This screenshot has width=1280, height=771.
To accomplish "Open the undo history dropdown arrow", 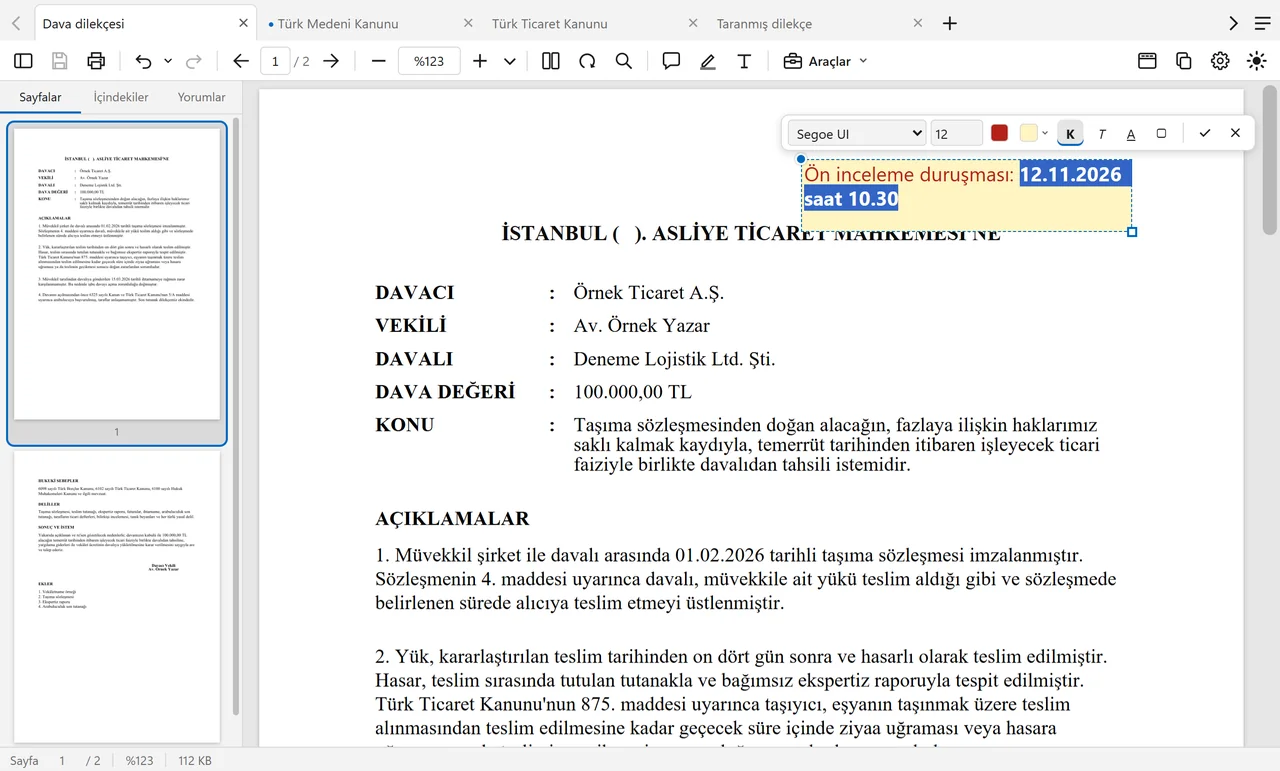I will coord(168,61).
